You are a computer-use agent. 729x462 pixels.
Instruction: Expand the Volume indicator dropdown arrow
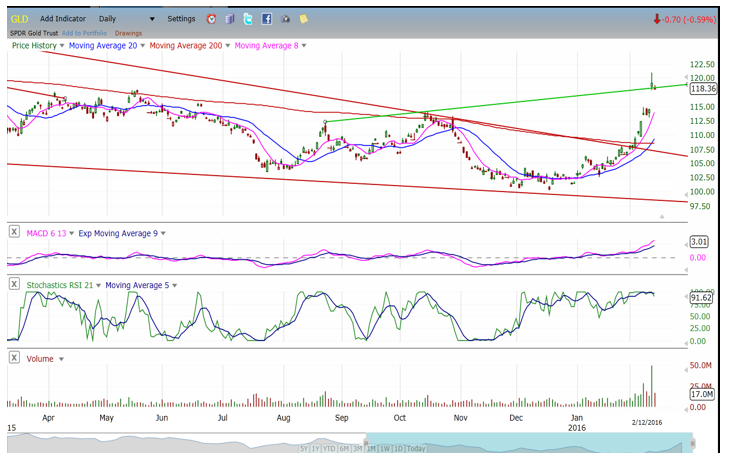click(x=61, y=359)
